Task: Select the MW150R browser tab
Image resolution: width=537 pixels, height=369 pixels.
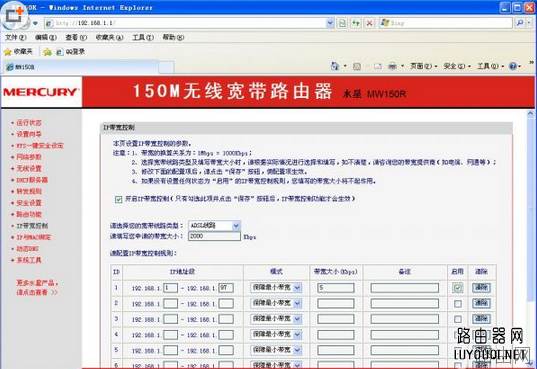Action: tap(80, 67)
